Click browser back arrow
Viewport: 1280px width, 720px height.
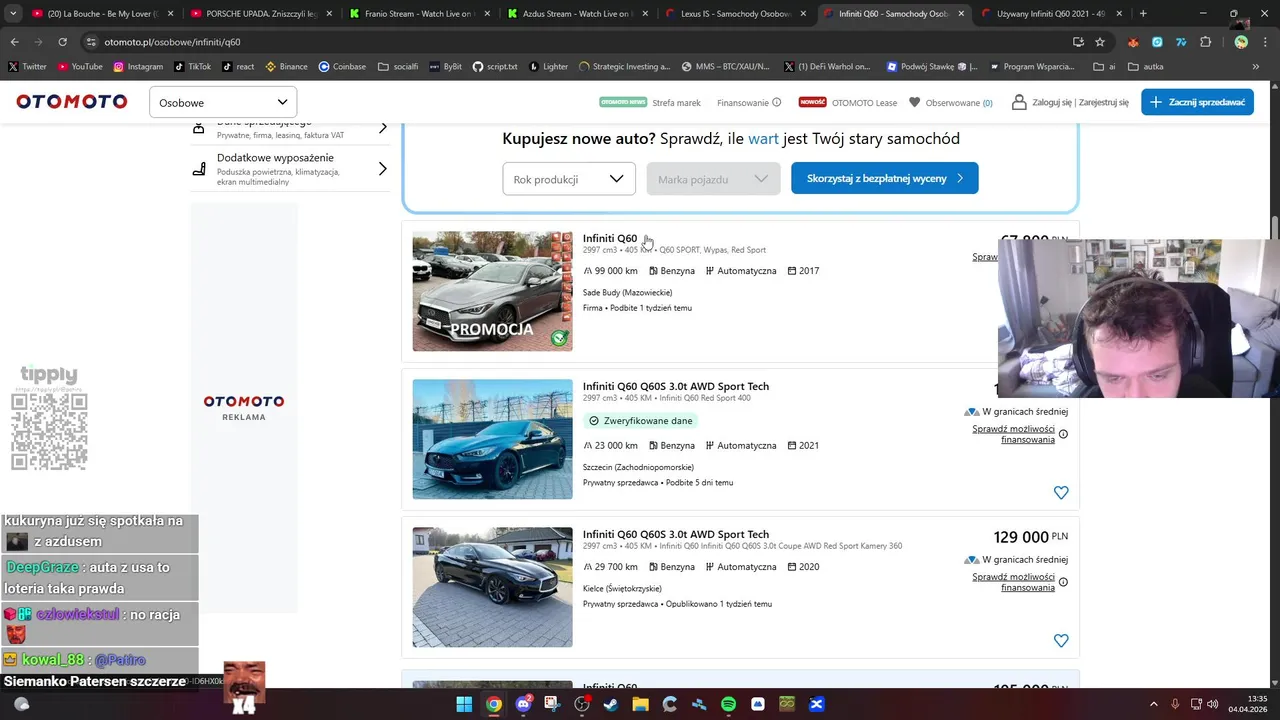(14, 42)
